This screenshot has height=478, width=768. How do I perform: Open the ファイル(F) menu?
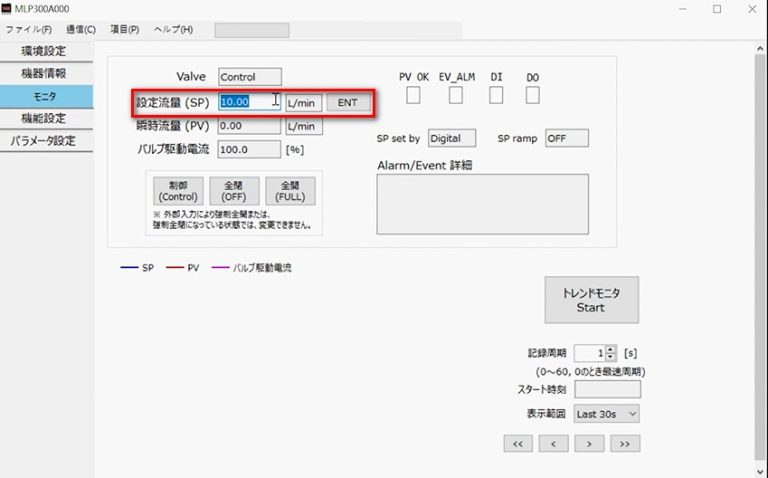[29, 29]
